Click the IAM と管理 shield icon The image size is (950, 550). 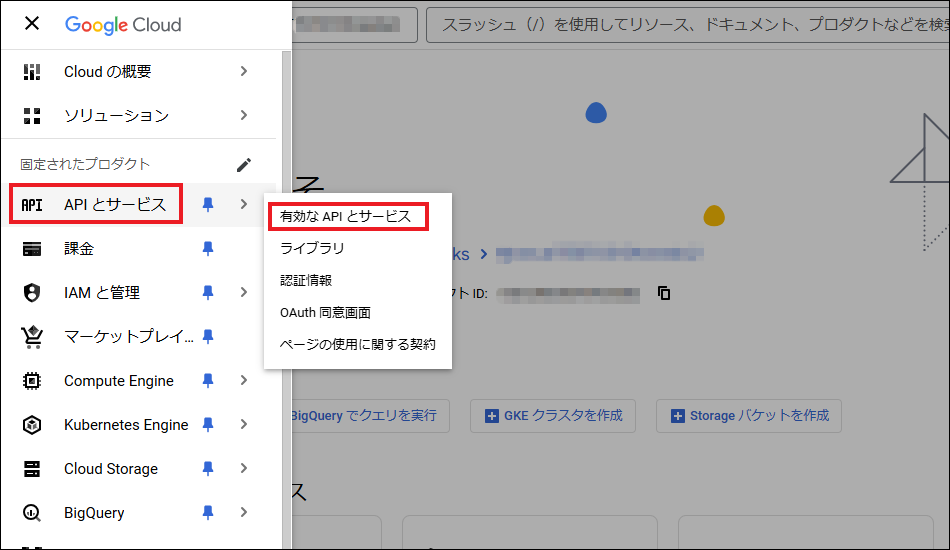coord(32,293)
